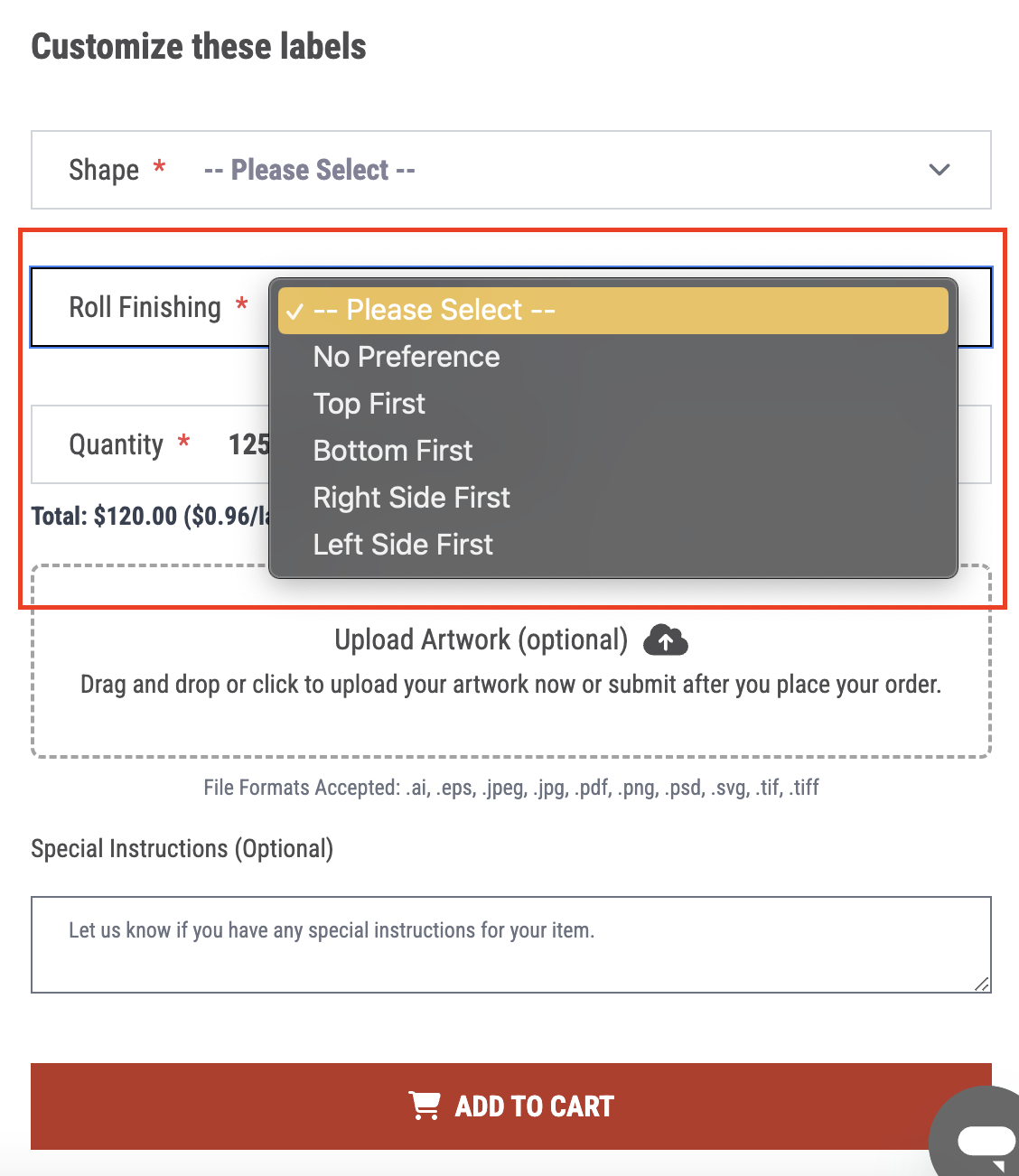Open the Shape Please Select dropdown
This screenshot has width=1019, height=1176.
[x=511, y=170]
